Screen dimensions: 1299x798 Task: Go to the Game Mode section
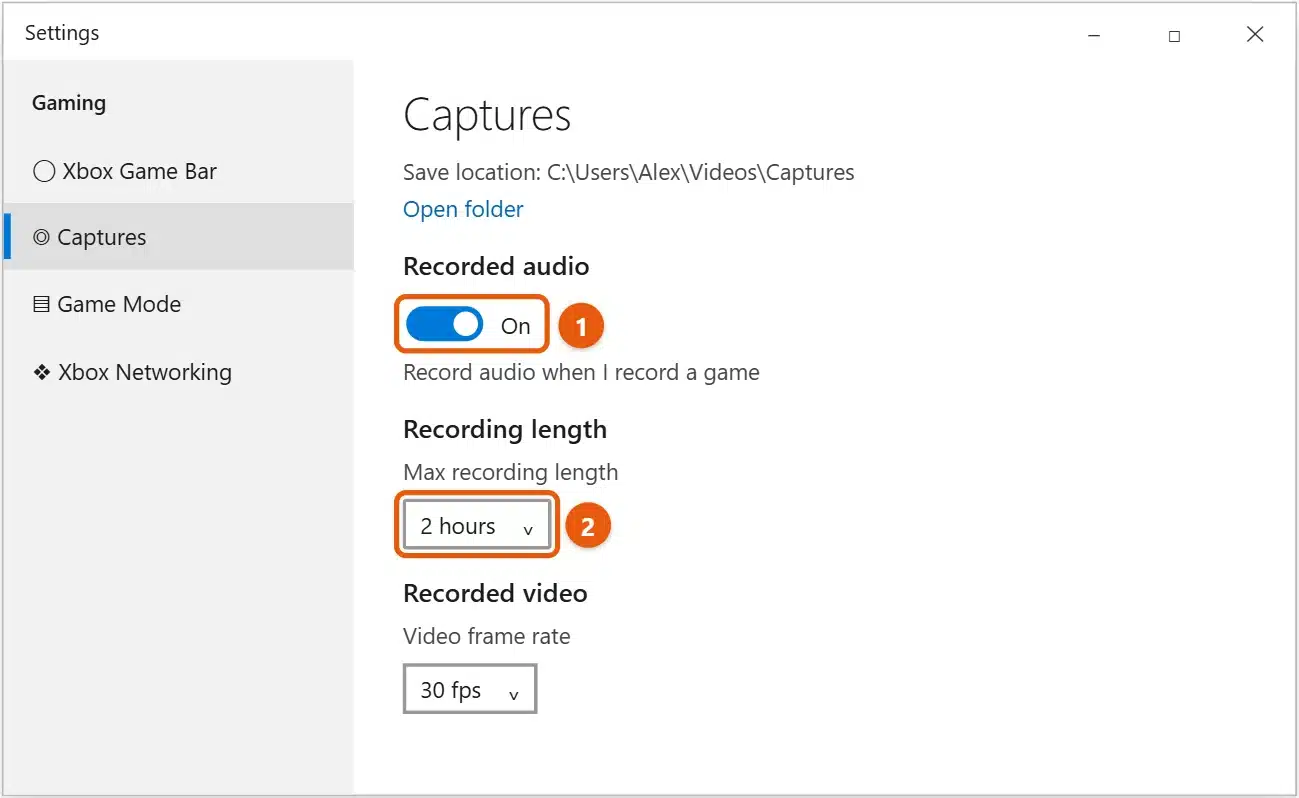177,304
